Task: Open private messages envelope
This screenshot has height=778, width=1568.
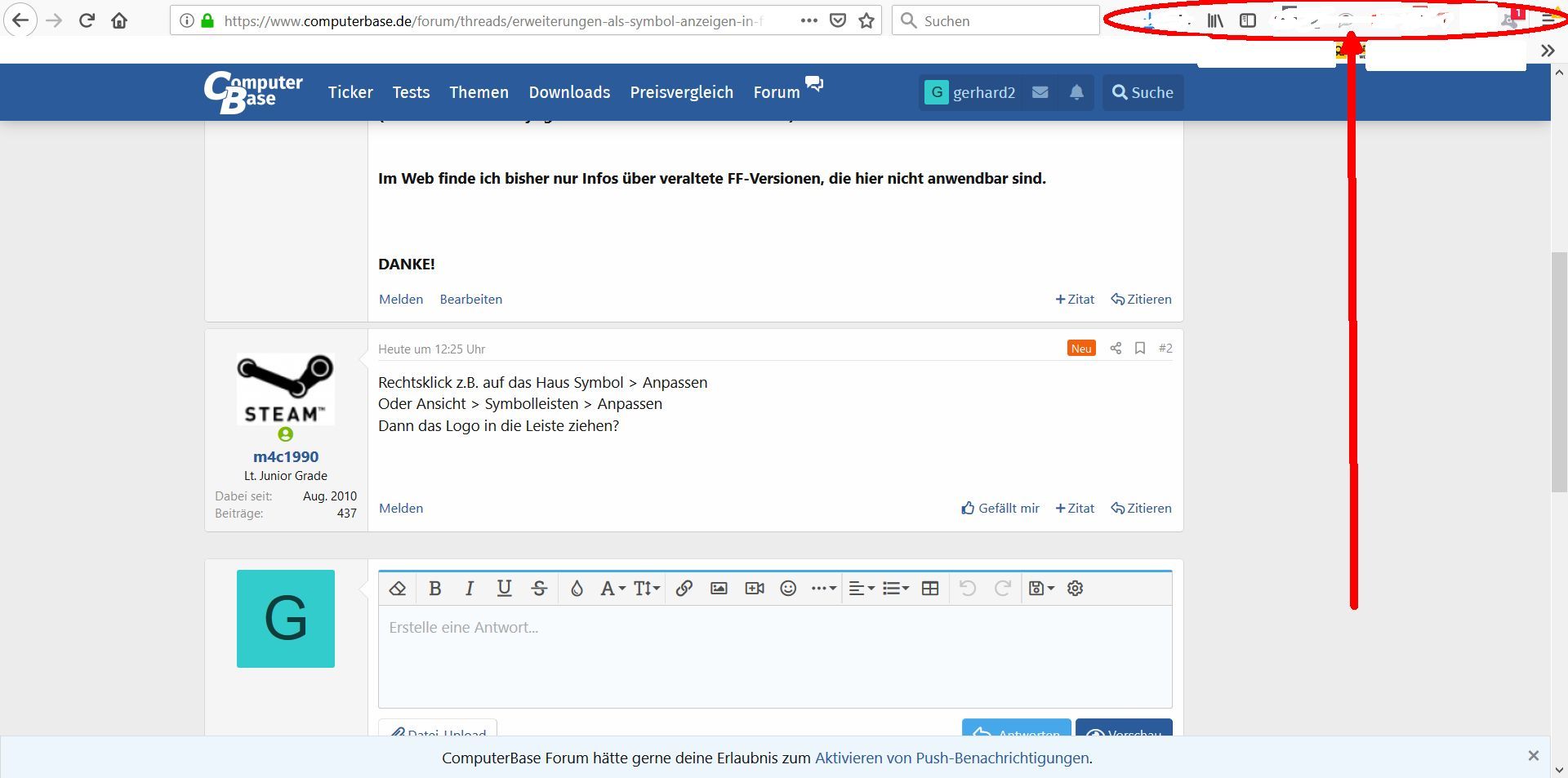Action: (x=1040, y=92)
